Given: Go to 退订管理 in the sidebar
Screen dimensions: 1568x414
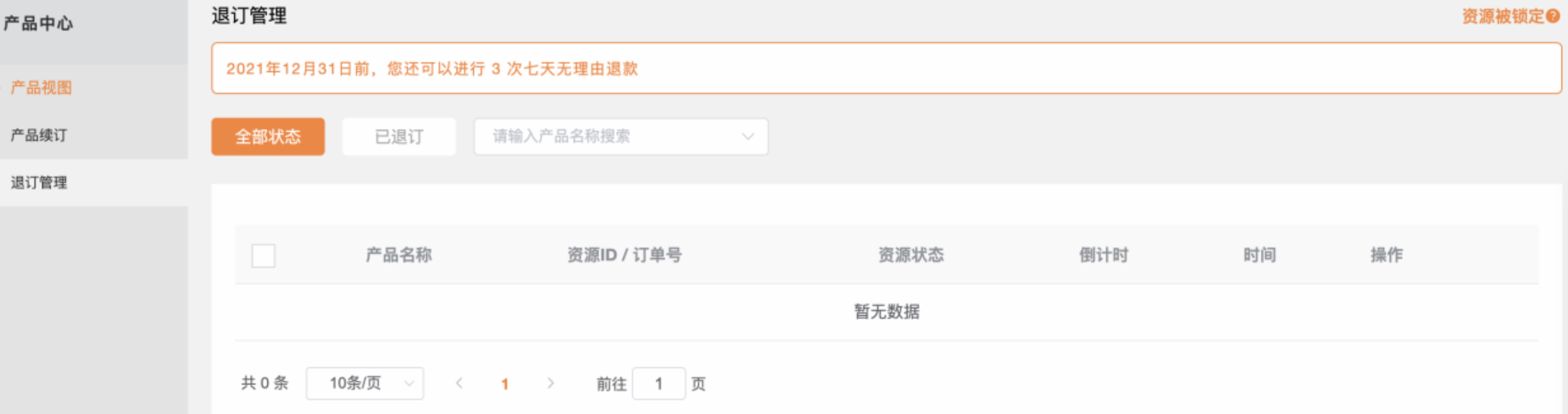Looking at the screenshot, I should (x=39, y=183).
